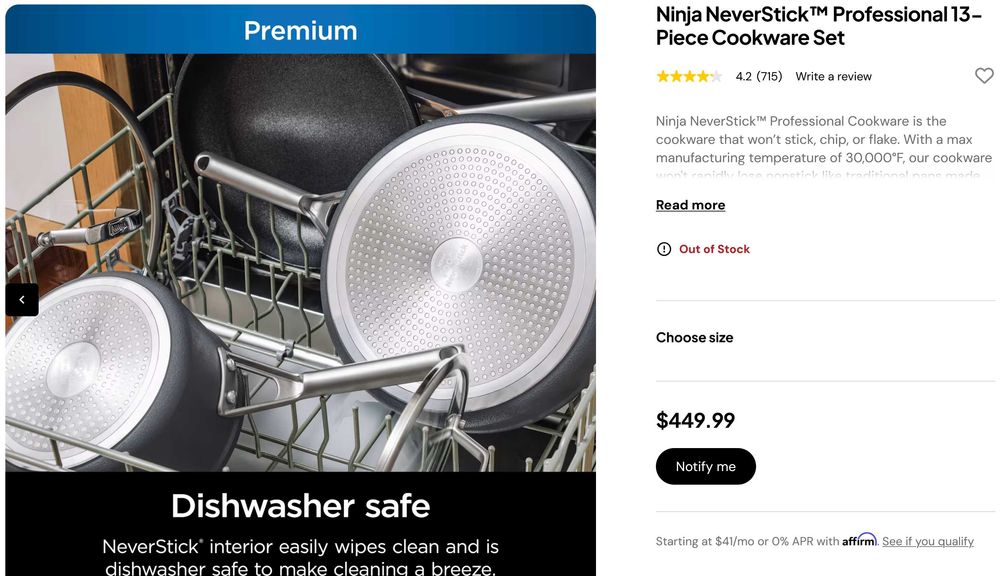Click the Notify me button
Screen dimensions: 1000x576
[705, 466]
